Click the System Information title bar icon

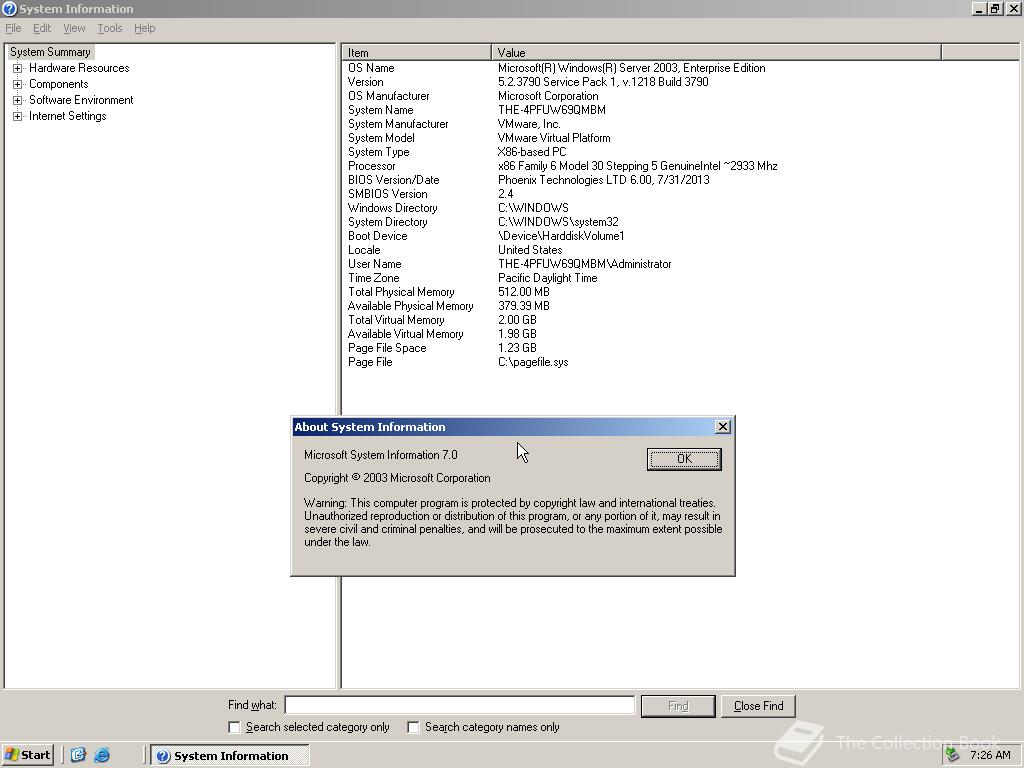[x=9, y=8]
